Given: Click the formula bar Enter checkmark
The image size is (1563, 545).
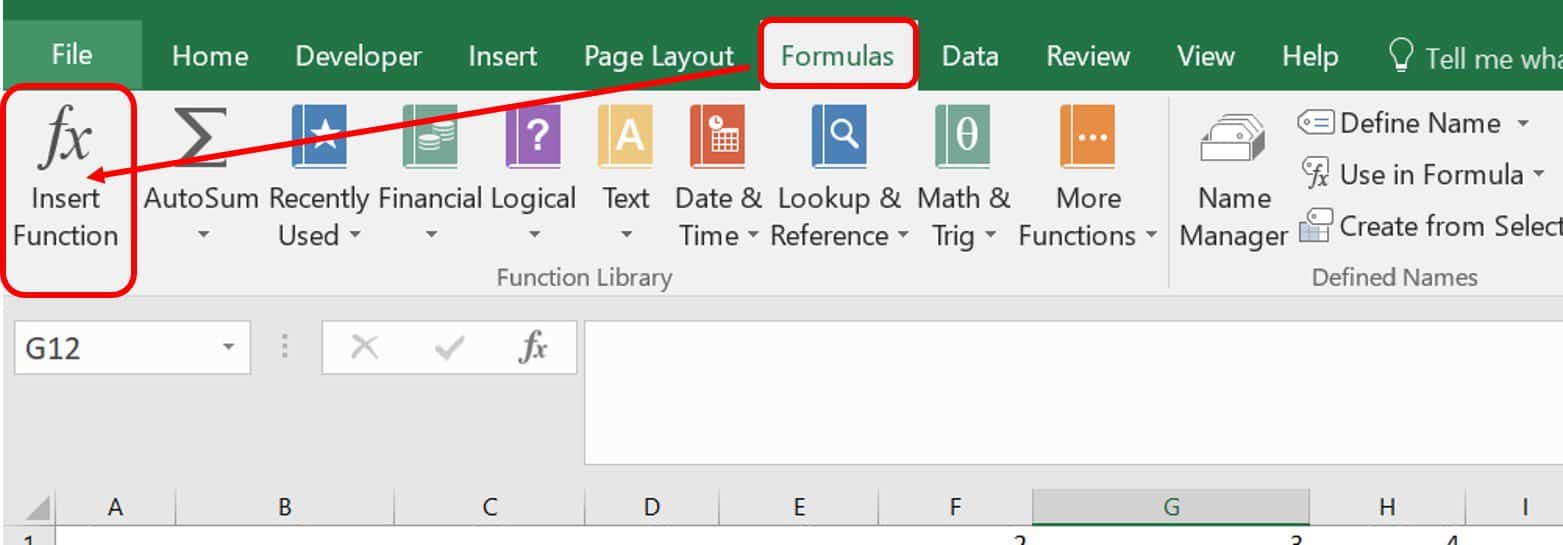Looking at the screenshot, I should [450, 349].
